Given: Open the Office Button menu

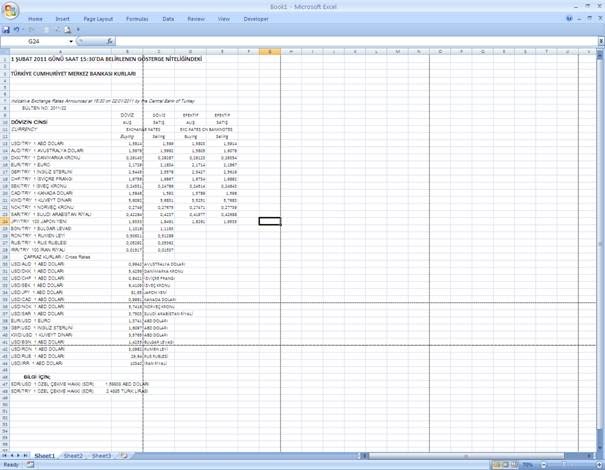Looking at the screenshot, I should [x=10, y=10].
